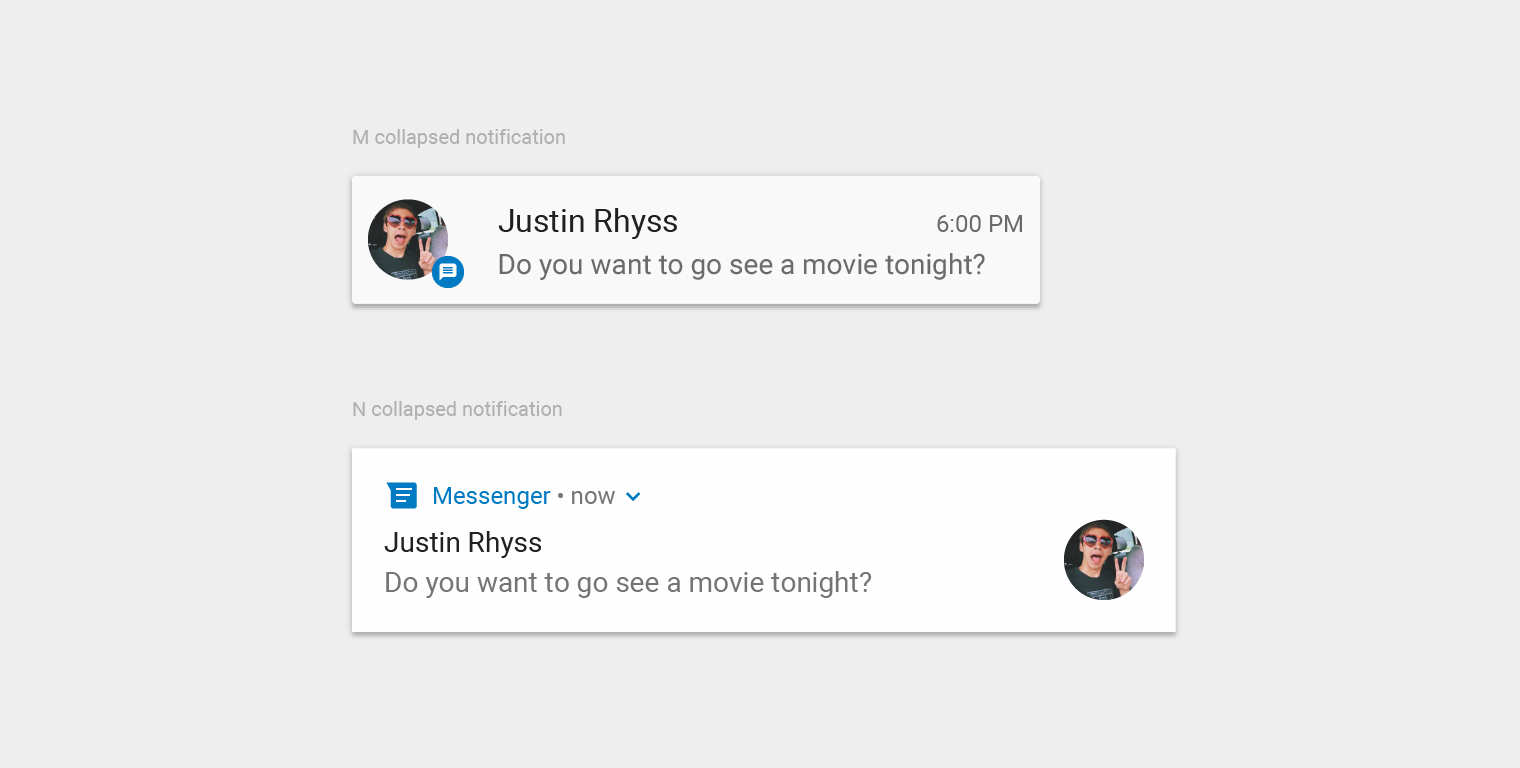
Task: Click the blue message badge on the avatar
Action: 448,272
